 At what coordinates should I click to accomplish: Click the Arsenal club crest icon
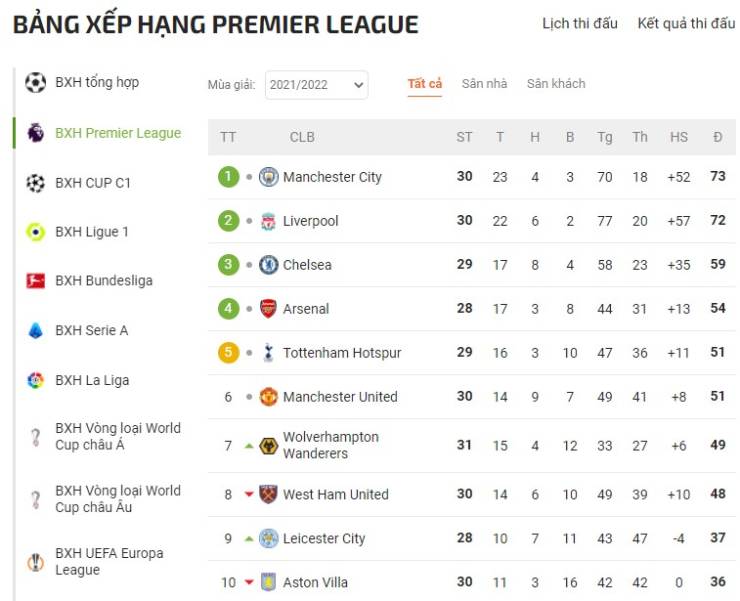click(x=269, y=309)
